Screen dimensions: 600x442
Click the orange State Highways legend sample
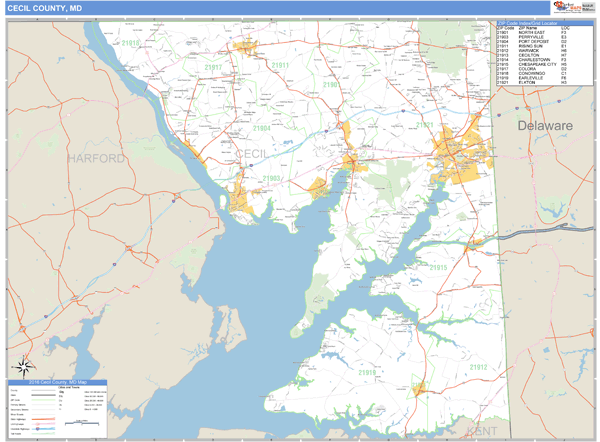43,419
